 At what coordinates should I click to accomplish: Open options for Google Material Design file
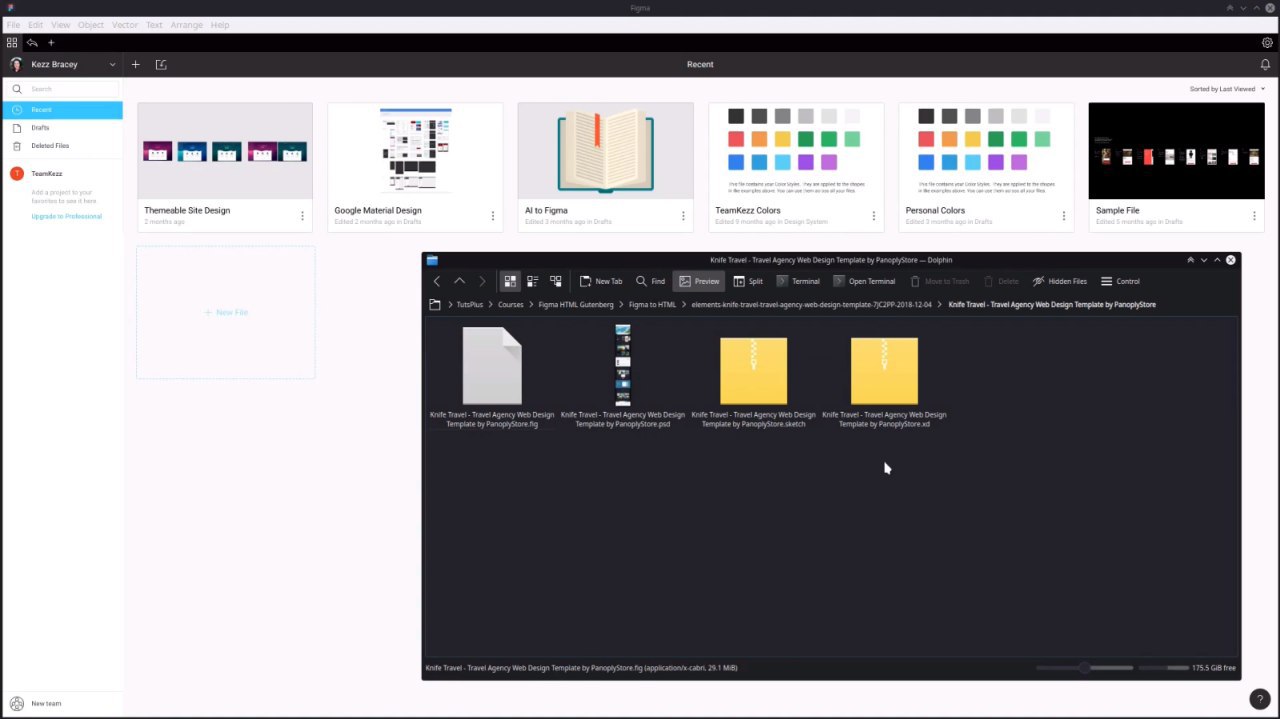(x=492, y=216)
